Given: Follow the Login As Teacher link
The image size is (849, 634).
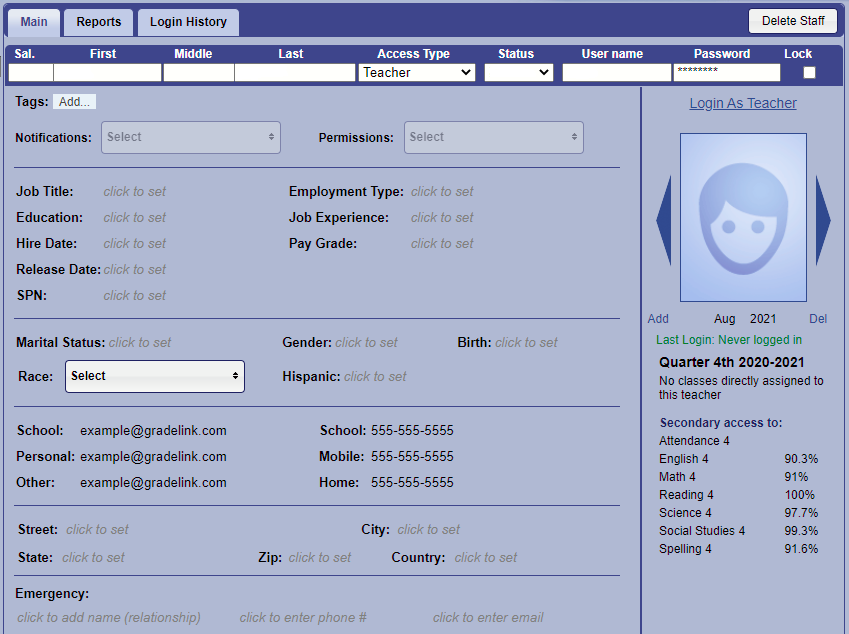Looking at the screenshot, I should [x=743, y=103].
